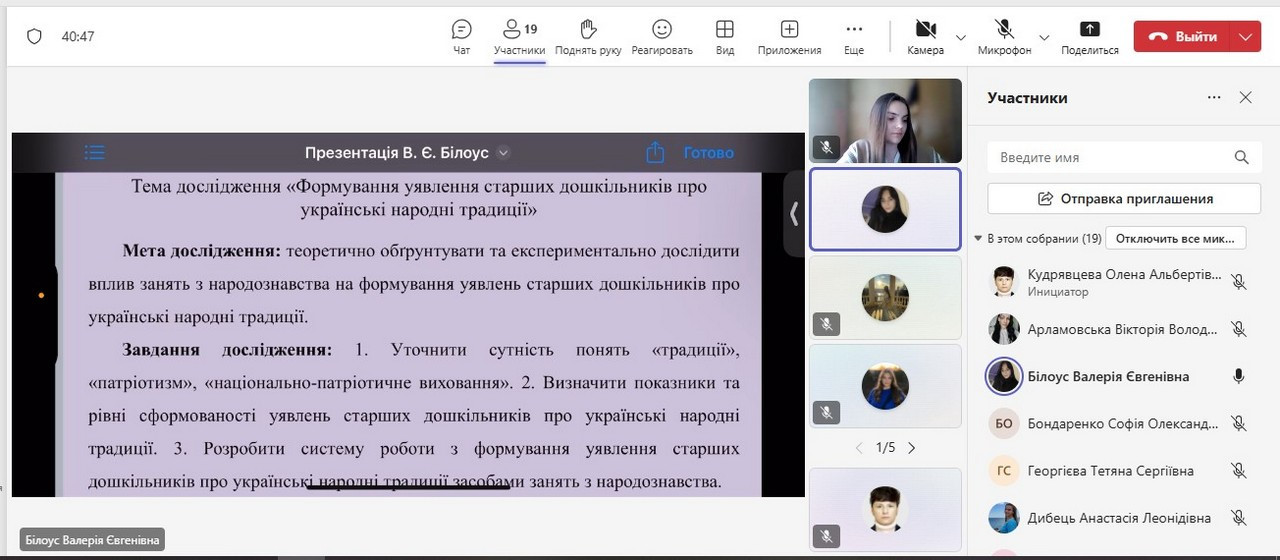1280x560 pixels.
Task: Click the Поднять руку hand icon
Action: (588, 36)
